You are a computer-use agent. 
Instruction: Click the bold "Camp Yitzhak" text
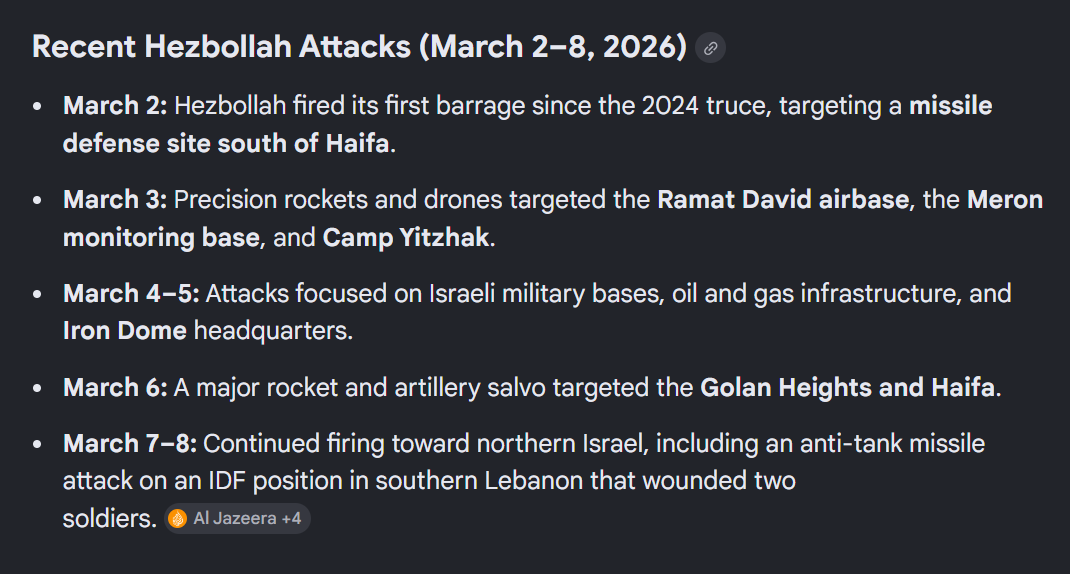point(406,238)
